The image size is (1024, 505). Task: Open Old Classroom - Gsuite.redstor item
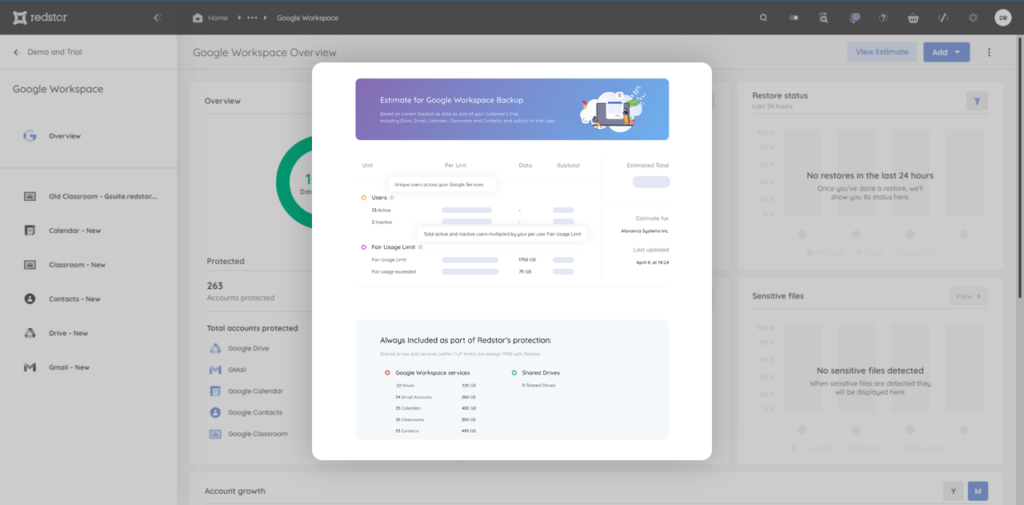(x=103, y=196)
